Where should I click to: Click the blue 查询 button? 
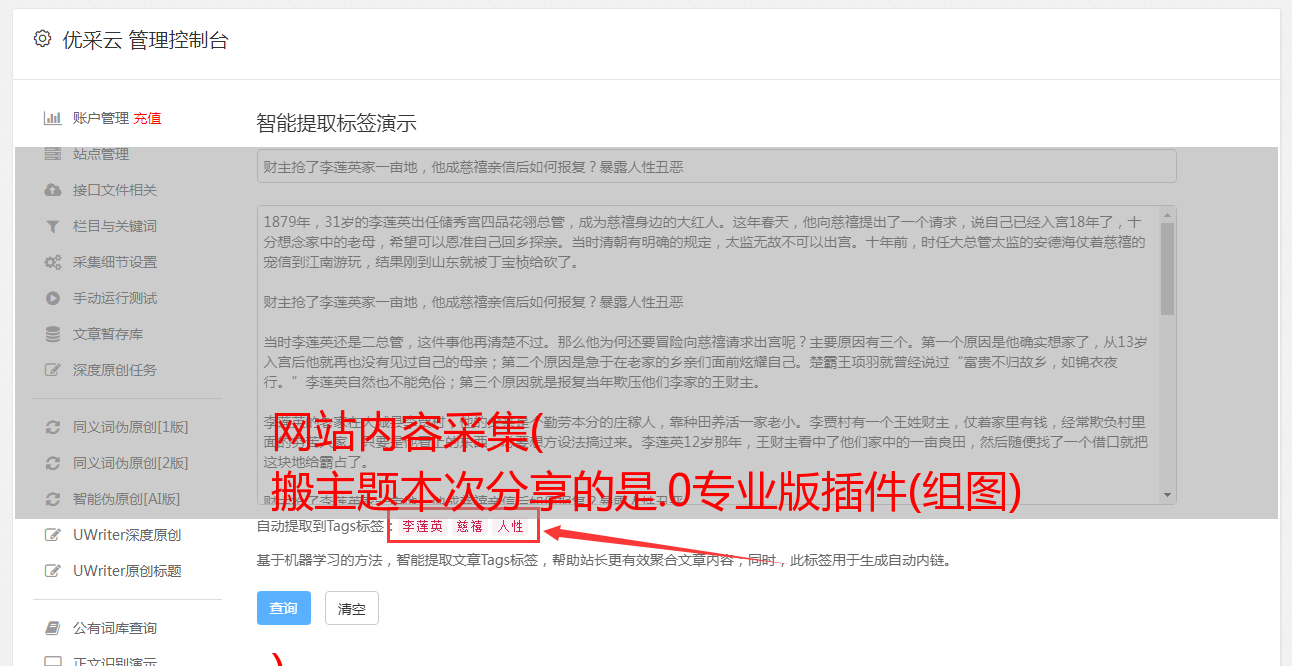point(284,608)
